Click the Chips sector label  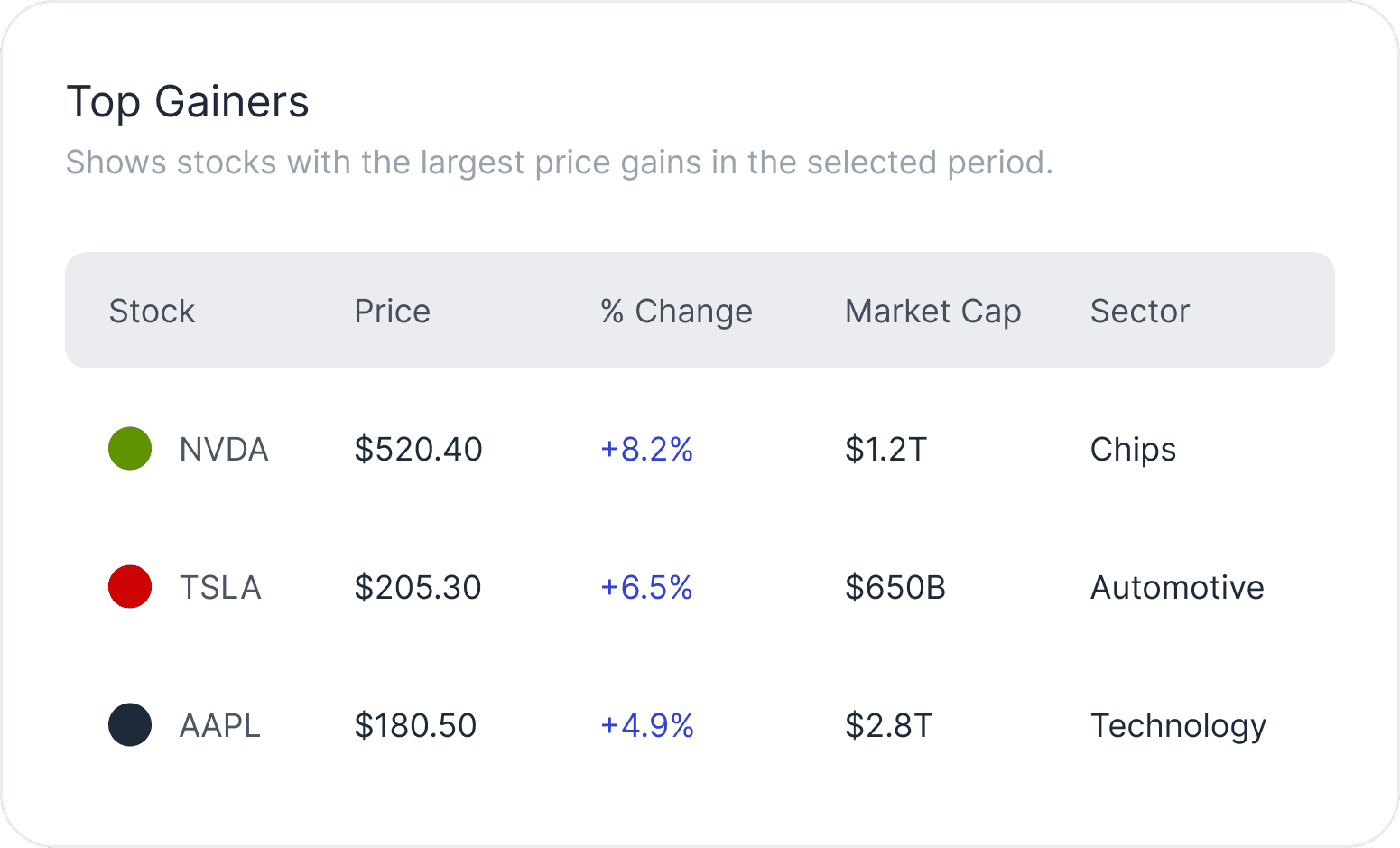click(1133, 449)
